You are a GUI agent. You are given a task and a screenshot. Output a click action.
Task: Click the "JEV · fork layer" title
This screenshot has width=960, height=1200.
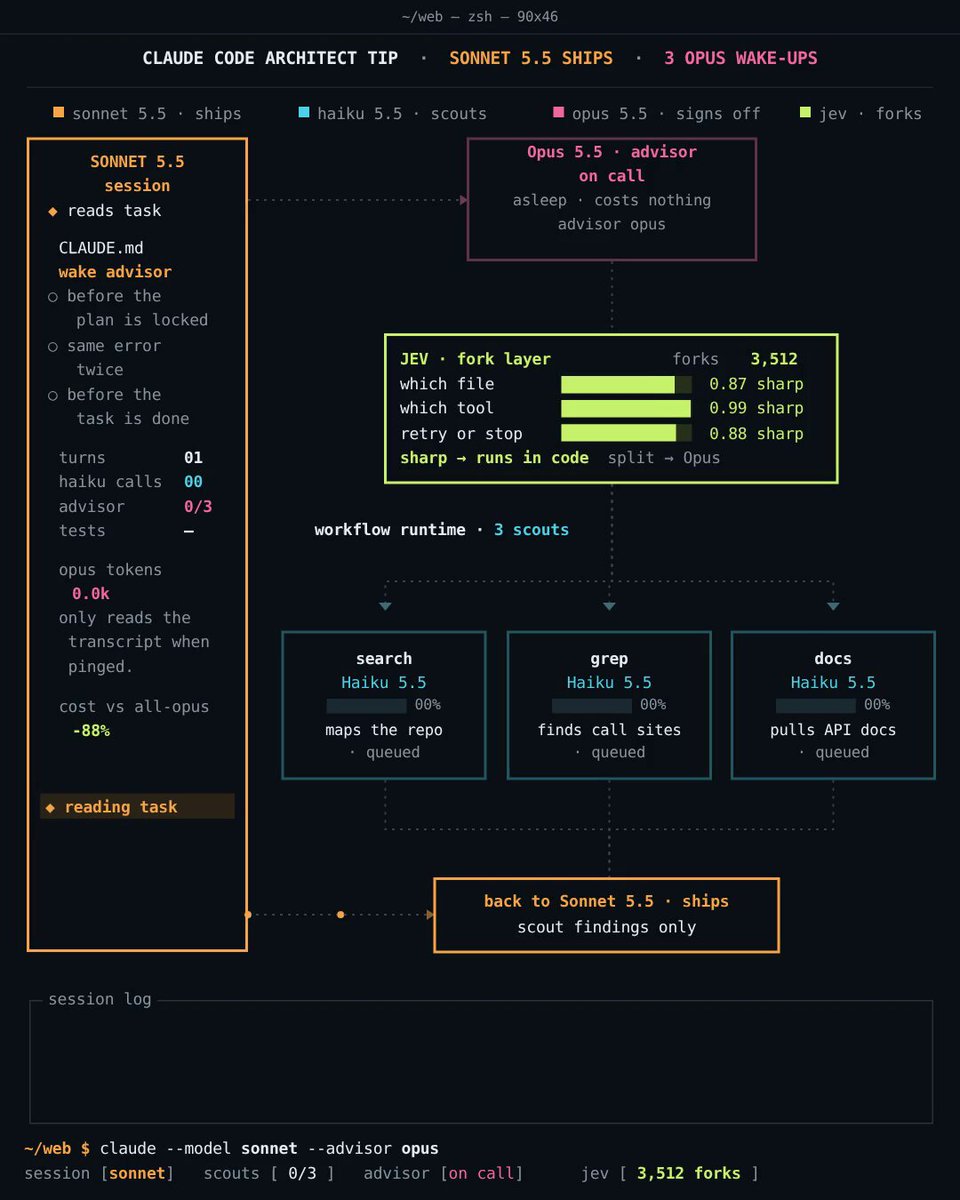click(475, 359)
